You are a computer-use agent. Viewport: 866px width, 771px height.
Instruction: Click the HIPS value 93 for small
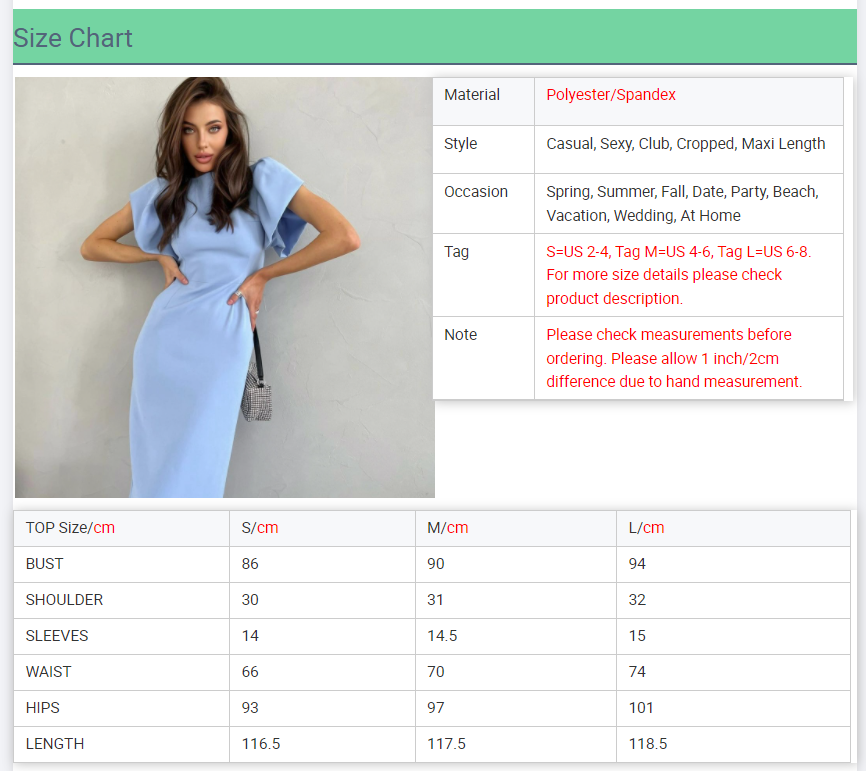[x=250, y=708]
